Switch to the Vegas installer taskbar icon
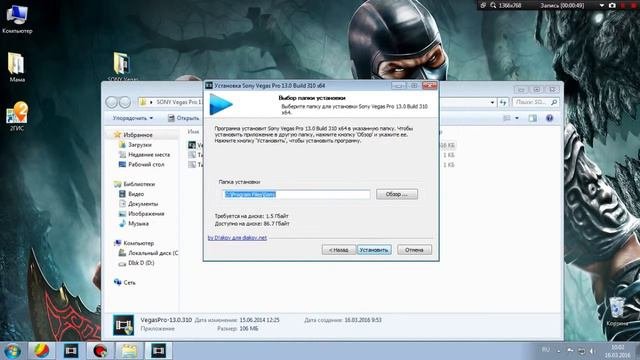The height and width of the screenshot is (360, 640). pyautogui.click(x=159, y=351)
